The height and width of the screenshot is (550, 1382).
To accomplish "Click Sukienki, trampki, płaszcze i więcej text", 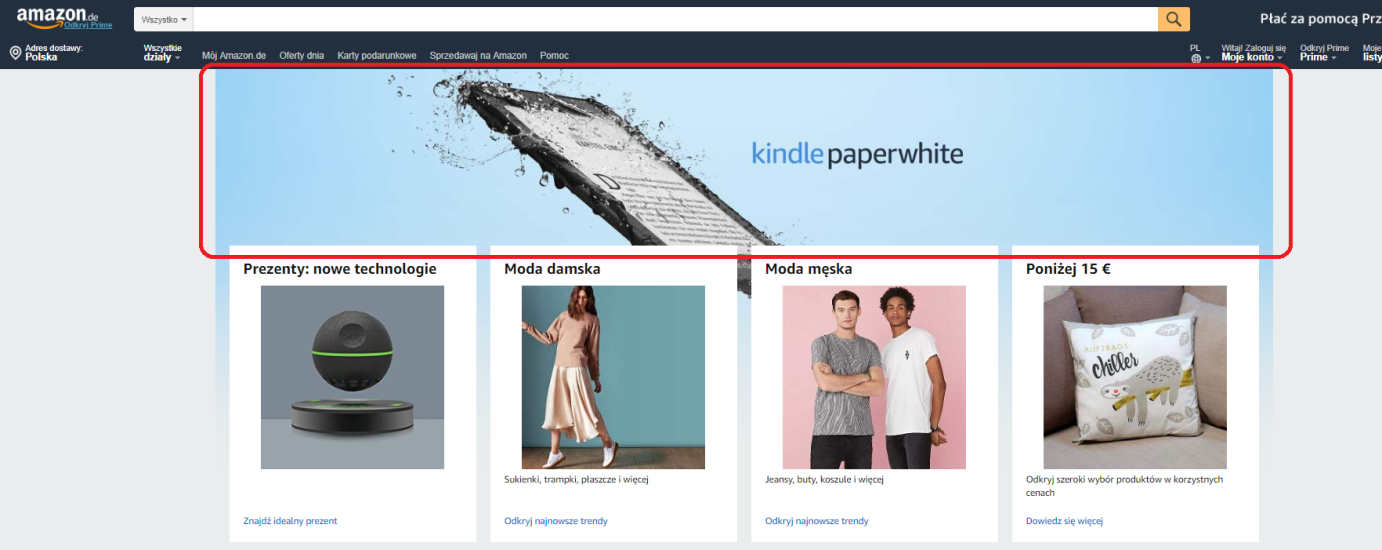I will click(577, 479).
